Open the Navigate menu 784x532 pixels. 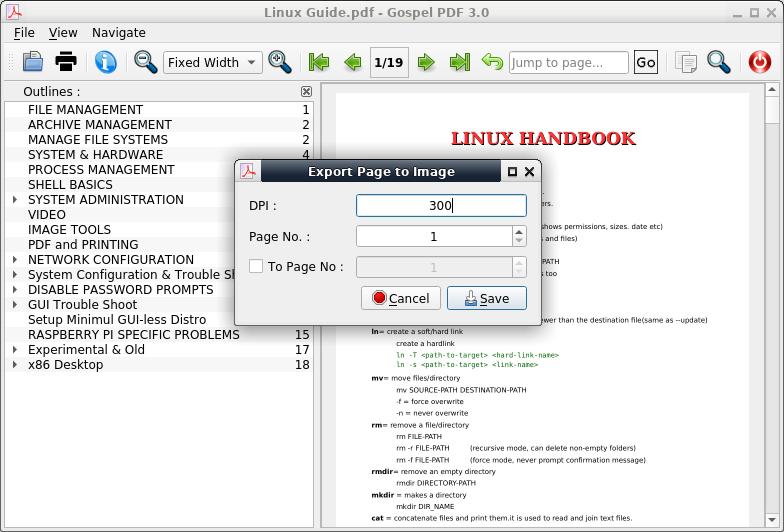pyautogui.click(x=119, y=32)
